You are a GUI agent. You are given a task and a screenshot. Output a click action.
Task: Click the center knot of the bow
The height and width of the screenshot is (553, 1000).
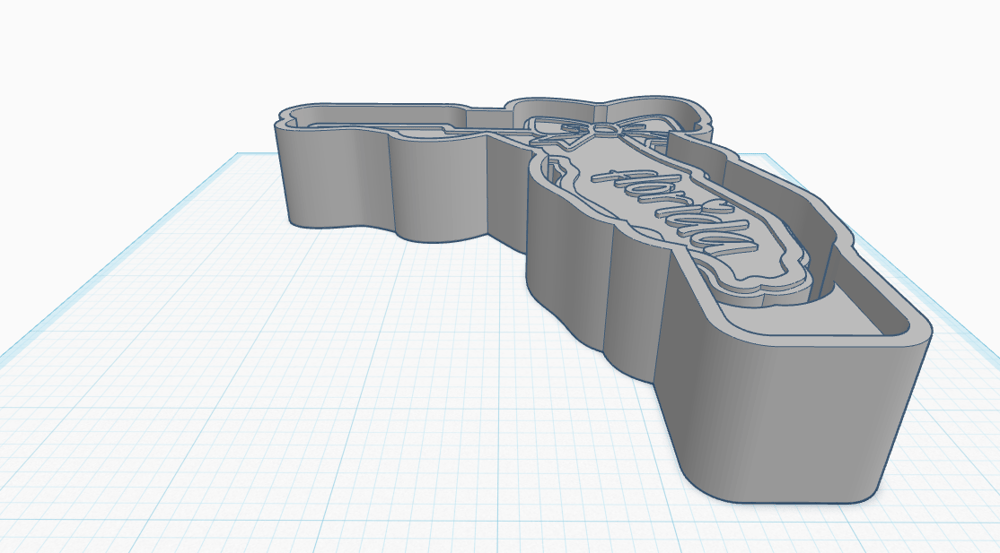coord(603,130)
